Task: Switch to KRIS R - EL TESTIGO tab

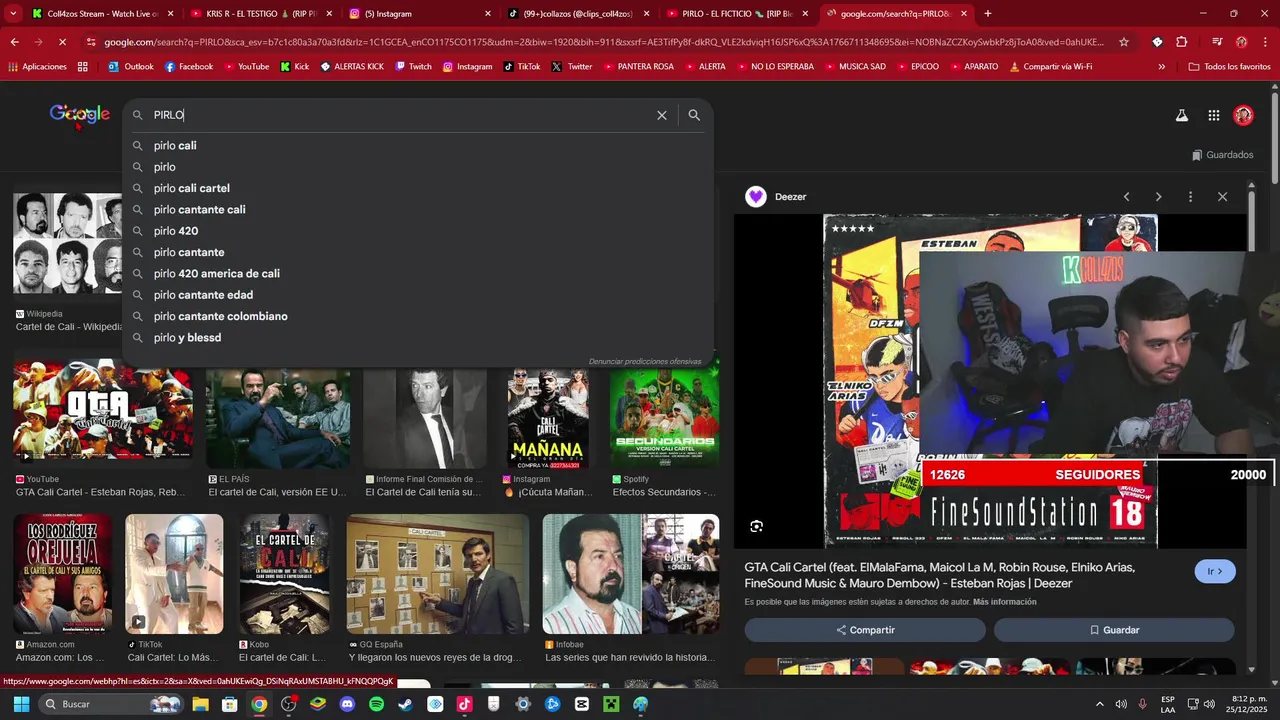Action: coord(261,14)
